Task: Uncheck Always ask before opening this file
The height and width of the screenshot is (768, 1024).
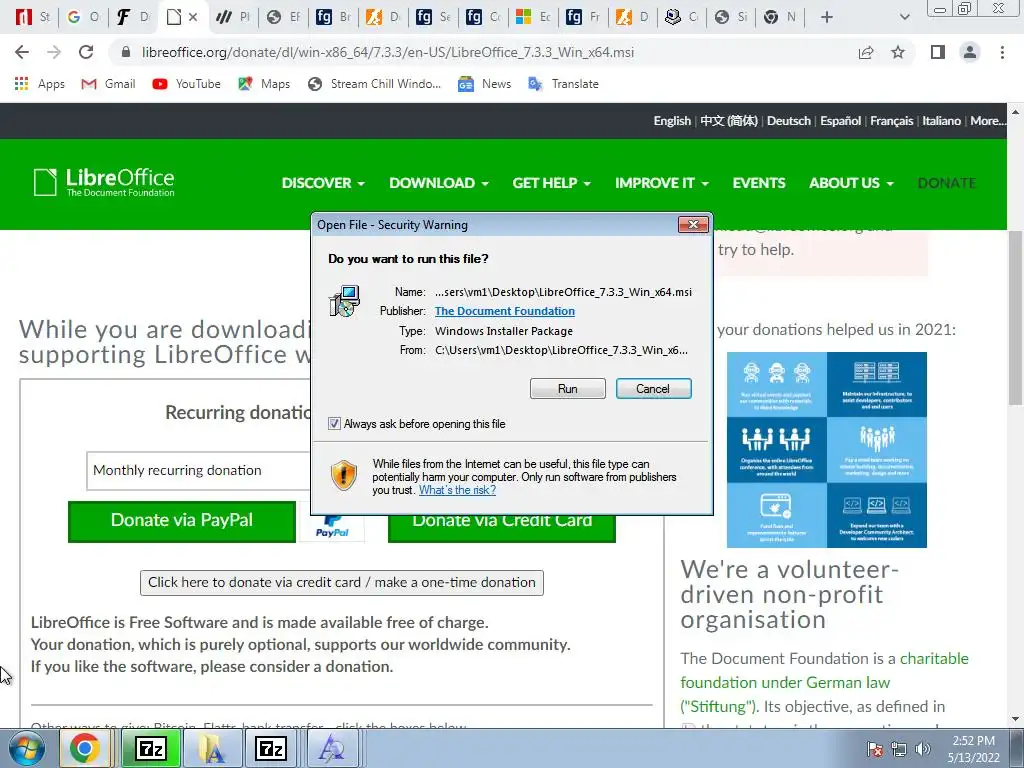Action: click(334, 424)
